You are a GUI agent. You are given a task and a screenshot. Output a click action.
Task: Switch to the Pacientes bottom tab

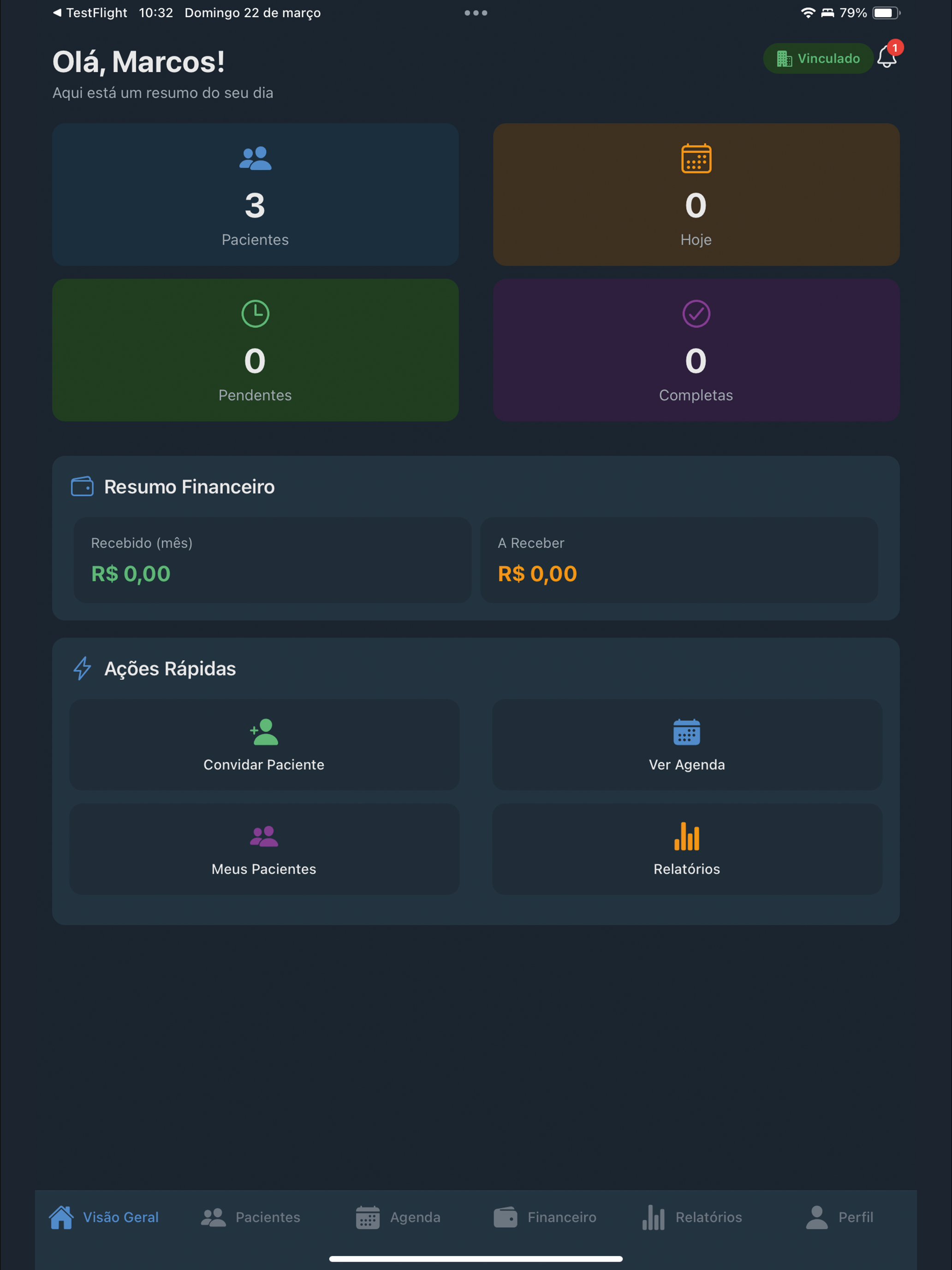250,1217
